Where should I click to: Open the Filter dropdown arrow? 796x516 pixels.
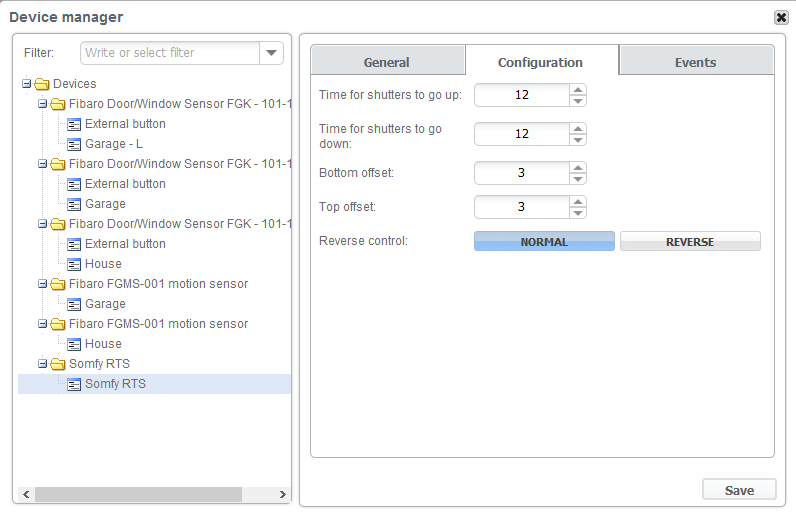[x=271, y=53]
